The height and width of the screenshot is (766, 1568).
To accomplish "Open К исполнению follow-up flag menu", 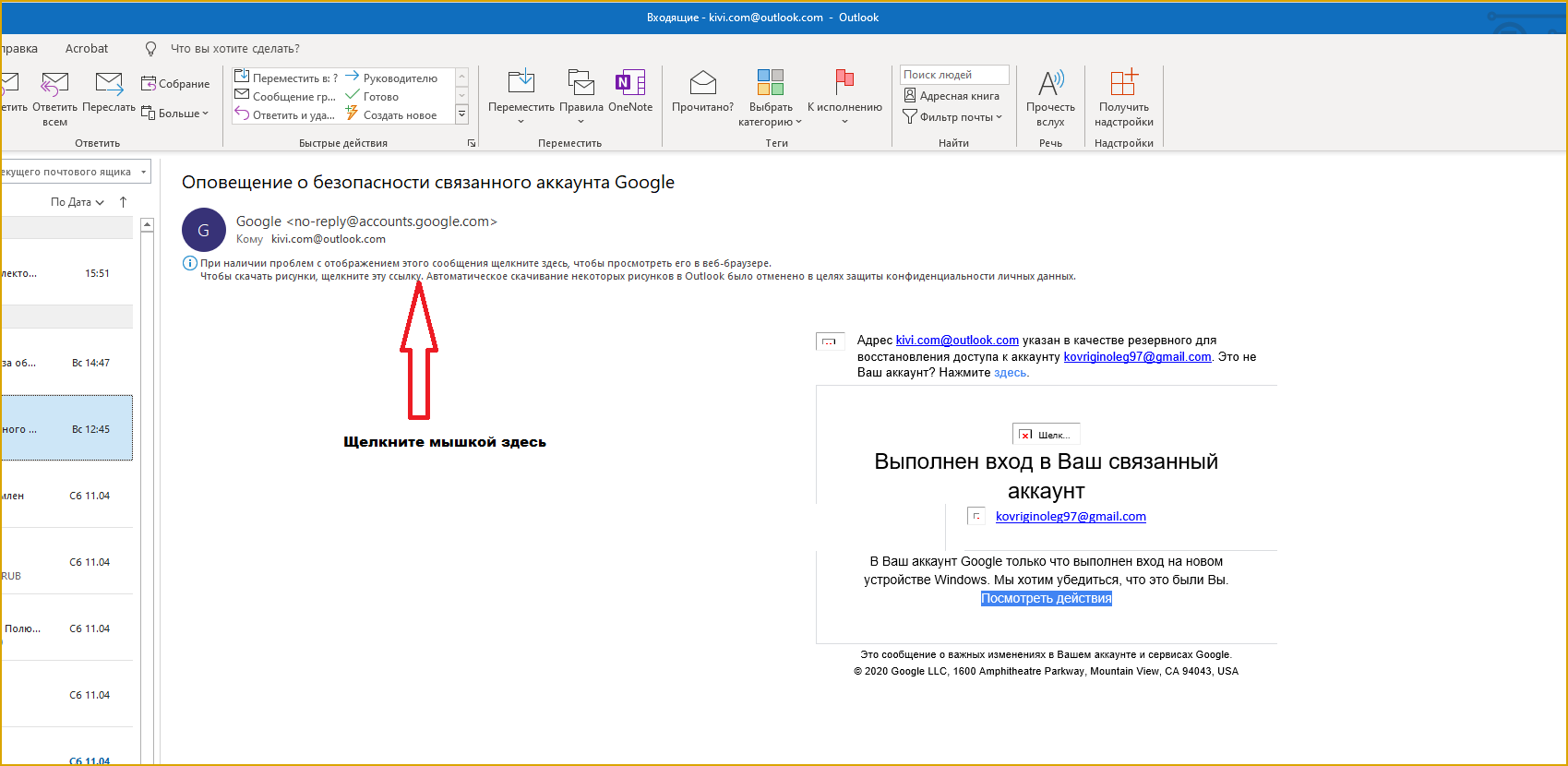I will pyautogui.click(x=844, y=97).
